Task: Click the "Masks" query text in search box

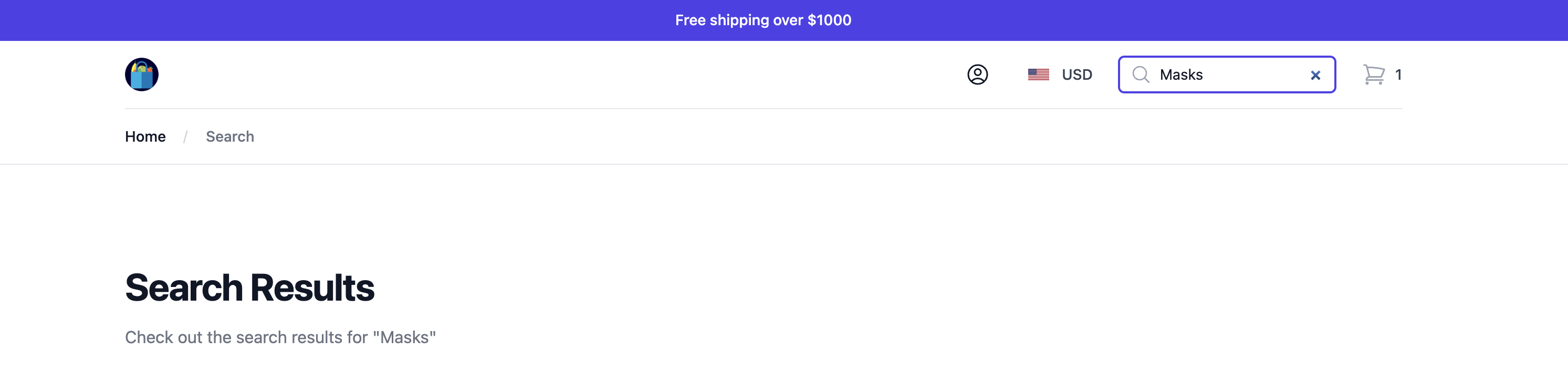Action: point(1181,75)
